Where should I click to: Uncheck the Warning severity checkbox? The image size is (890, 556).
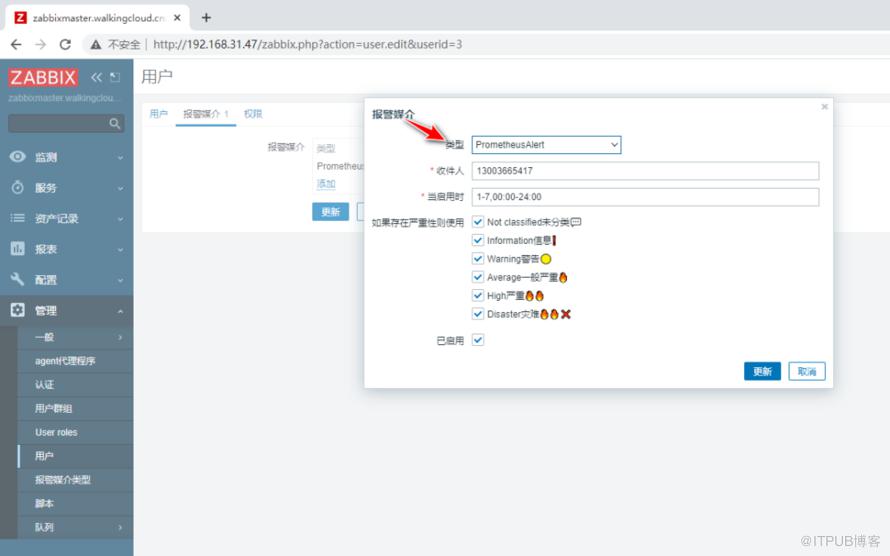tap(478, 259)
